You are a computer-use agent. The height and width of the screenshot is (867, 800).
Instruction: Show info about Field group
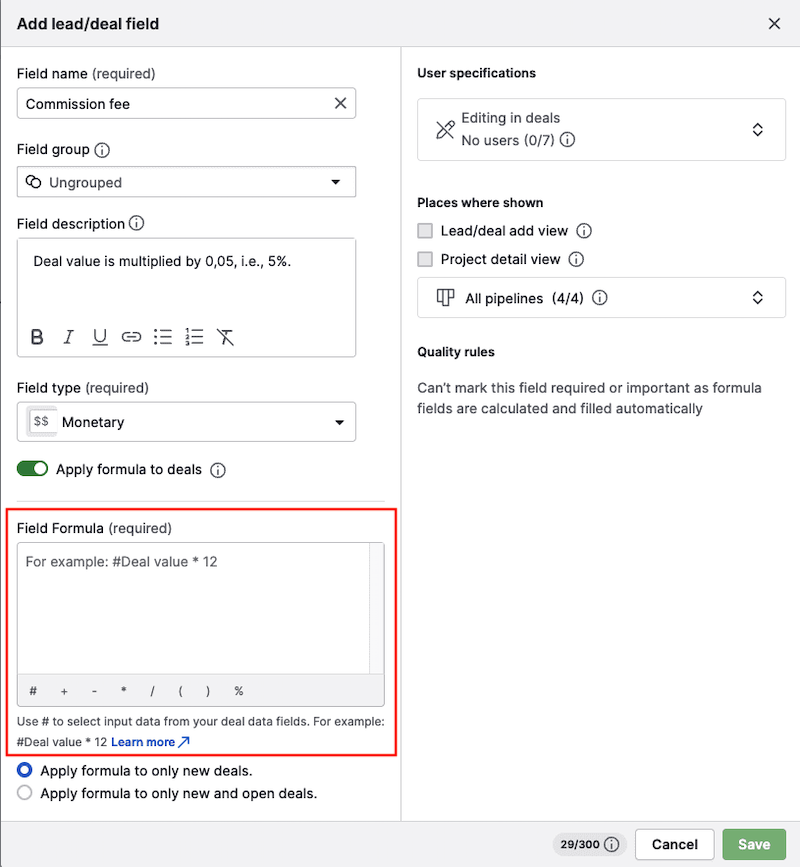point(101,150)
